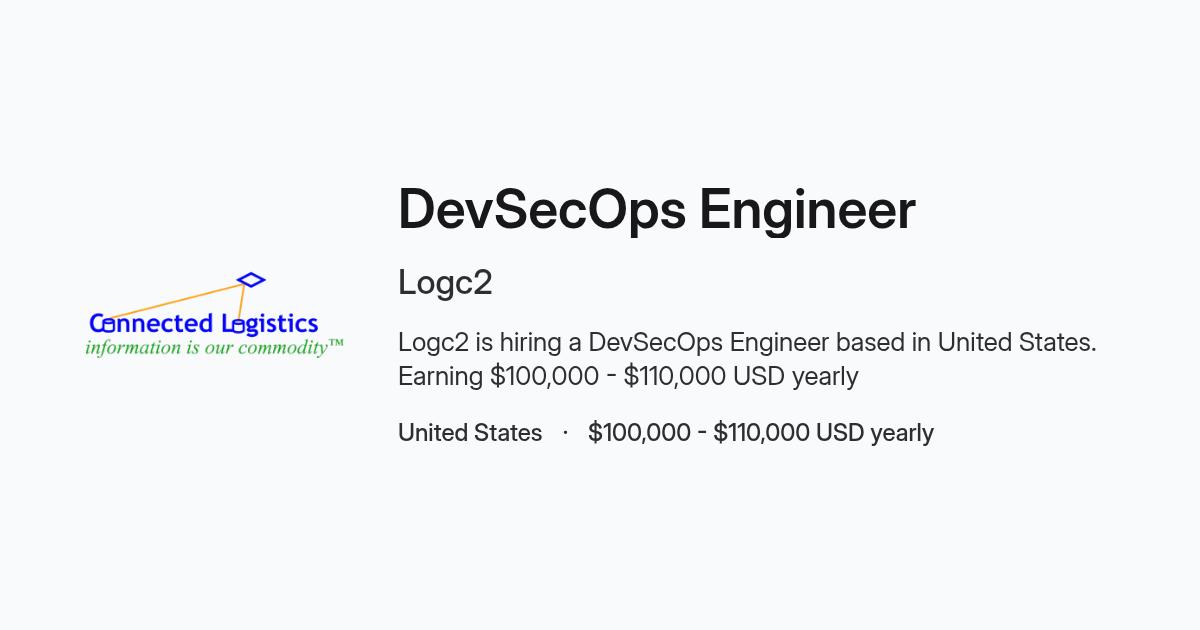Image resolution: width=1200 pixels, height=630 pixels.
Task: Click the green 'information is our commodity' tagline
Action: coord(207,348)
